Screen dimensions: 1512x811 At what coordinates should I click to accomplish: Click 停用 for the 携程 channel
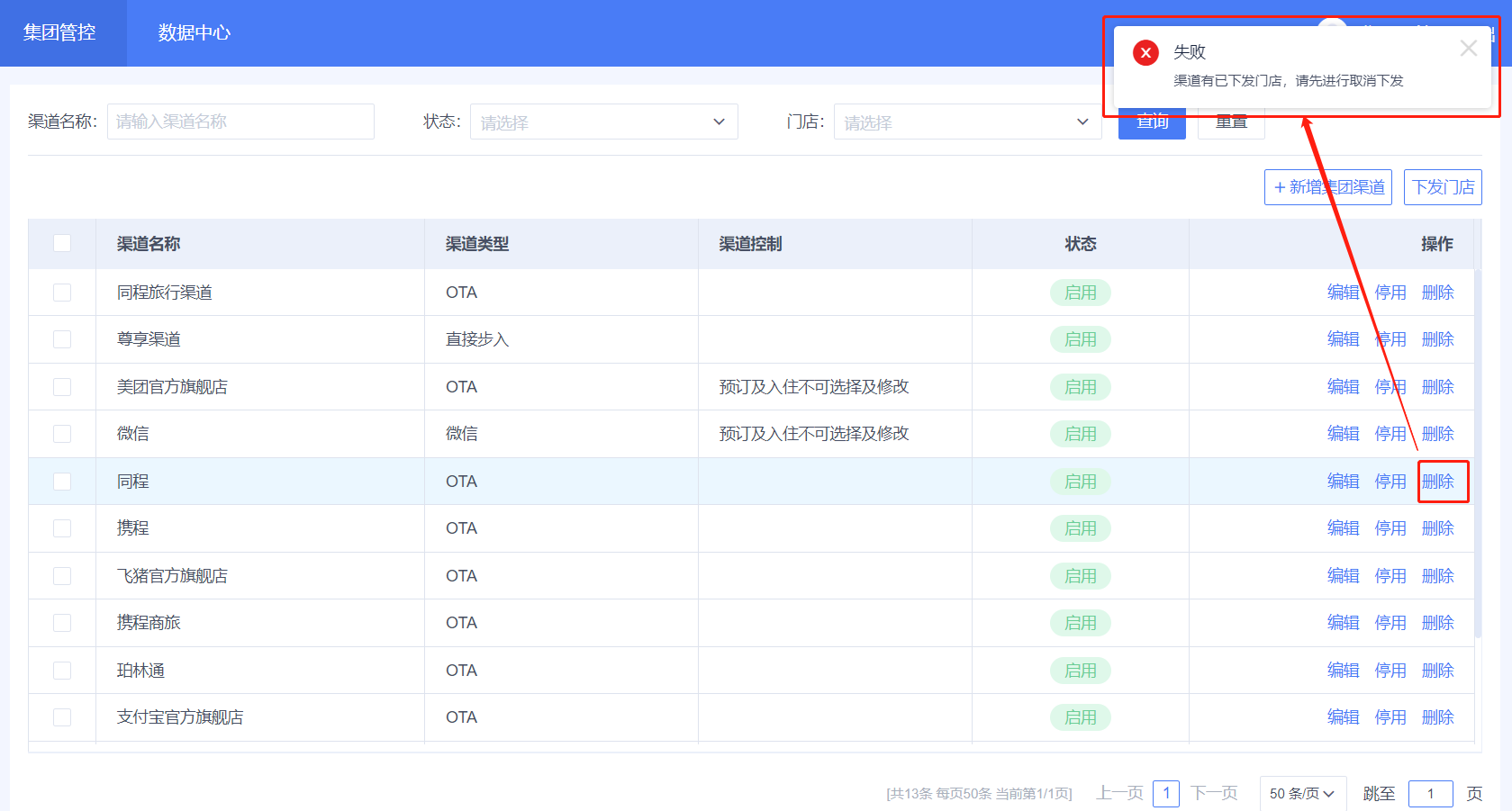pyautogui.click(x=1390, y=528)
